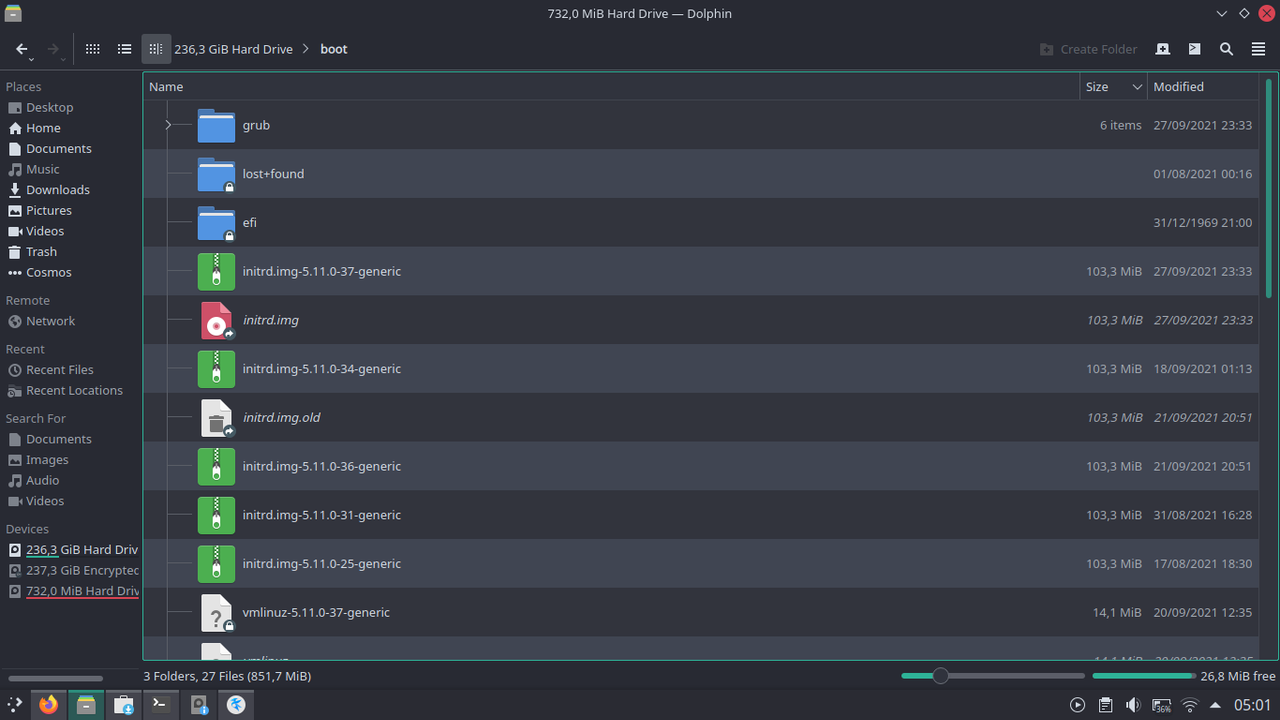Viewport: 1280px width, 720px height.
Task: Select the 732,0 MiB Hard Drive device
Action: coord(80,591)
